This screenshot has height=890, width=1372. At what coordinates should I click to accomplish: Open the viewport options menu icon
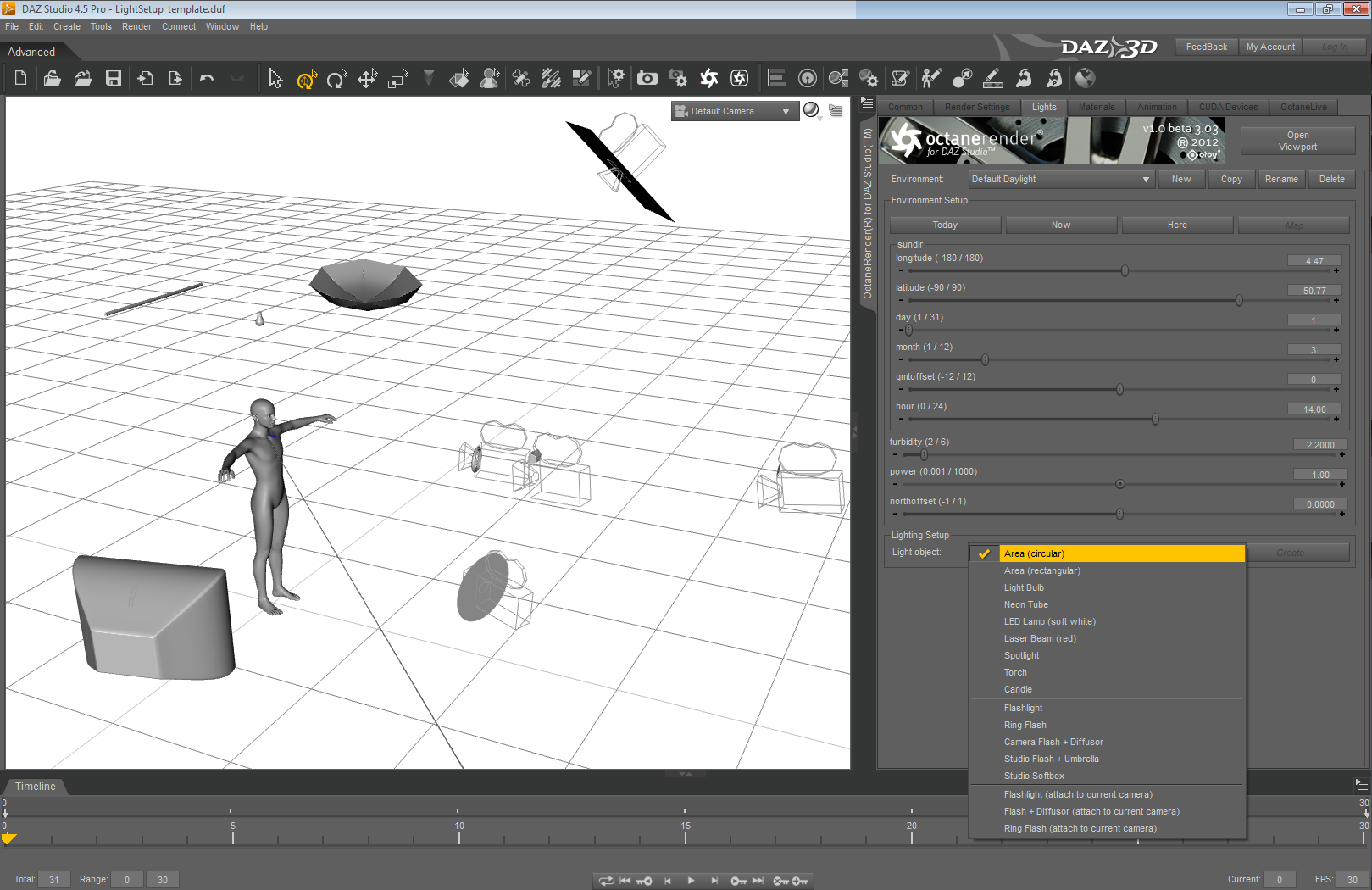(836, 110)
